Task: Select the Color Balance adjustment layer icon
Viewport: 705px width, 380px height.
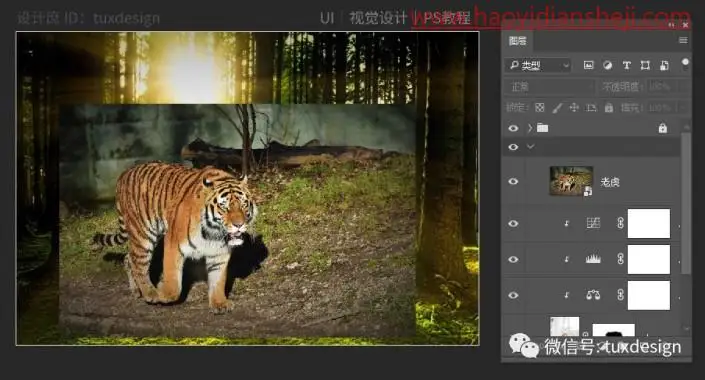Action: [593, 295]
